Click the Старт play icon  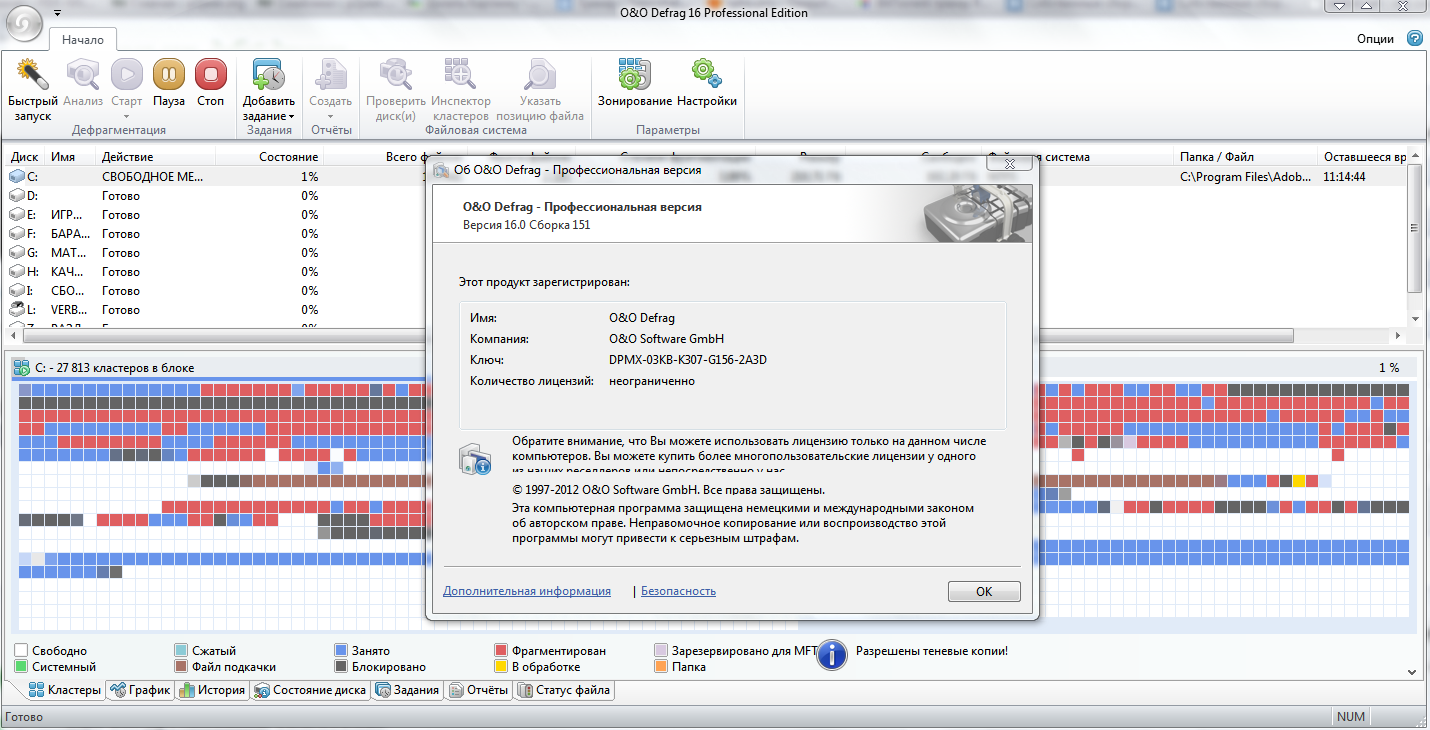tap(127, 74)
